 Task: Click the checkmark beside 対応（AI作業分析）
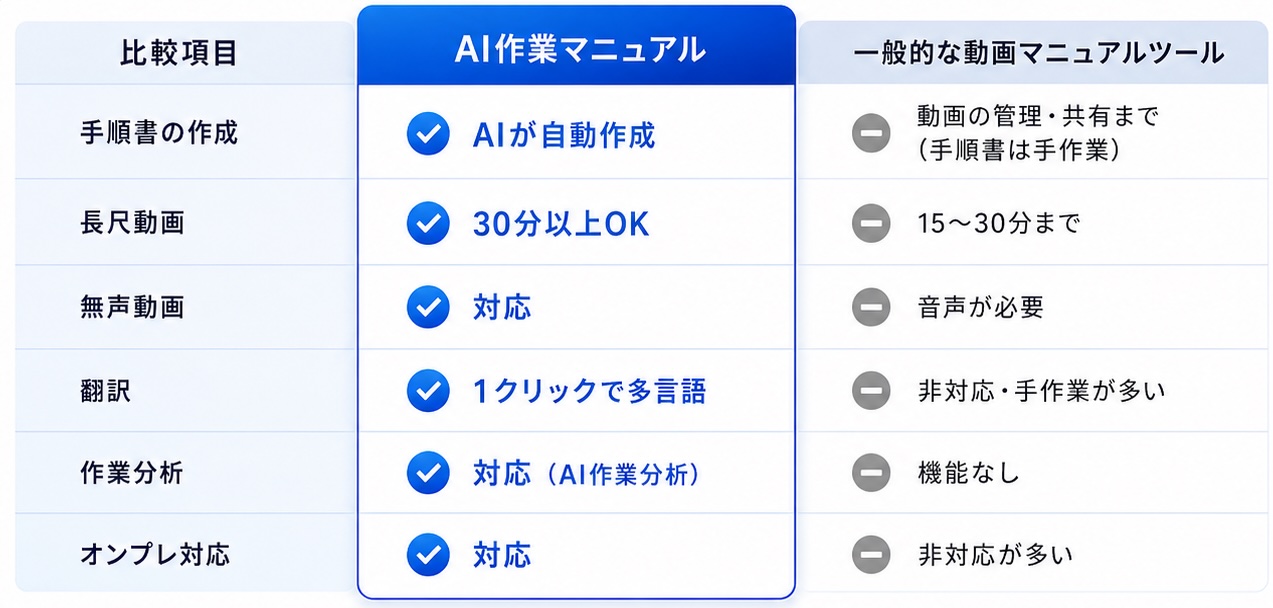[x=428, y=473]
